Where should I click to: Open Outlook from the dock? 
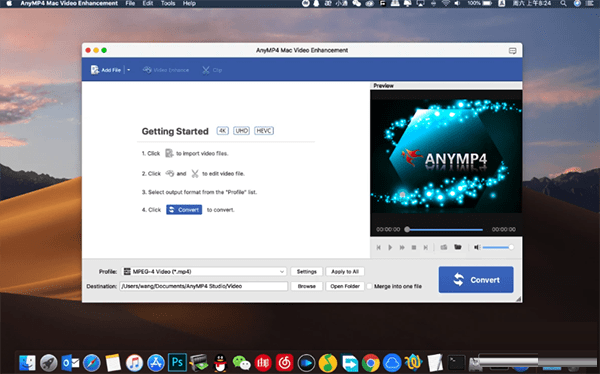pos(70,363)
